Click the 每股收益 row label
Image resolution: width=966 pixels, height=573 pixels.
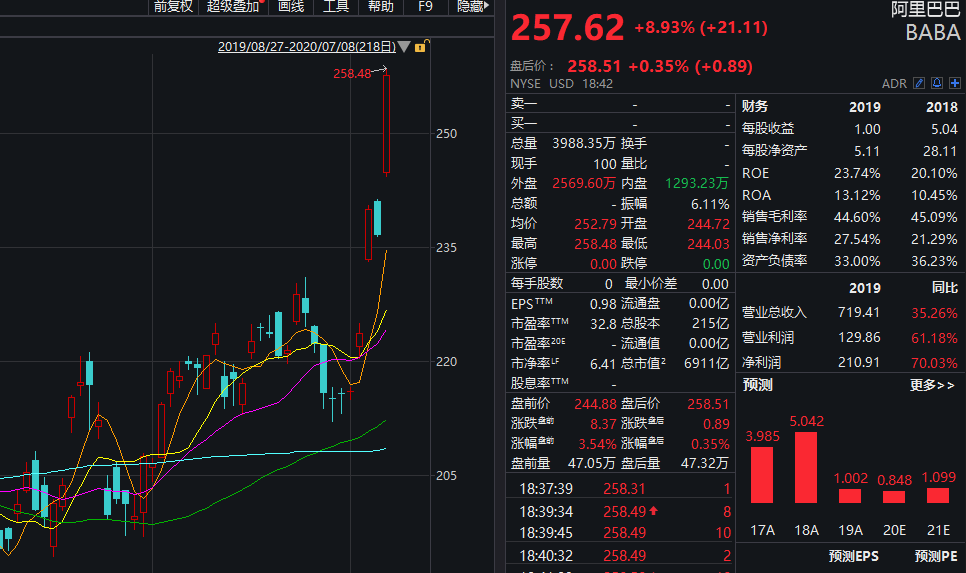(768, 128)
